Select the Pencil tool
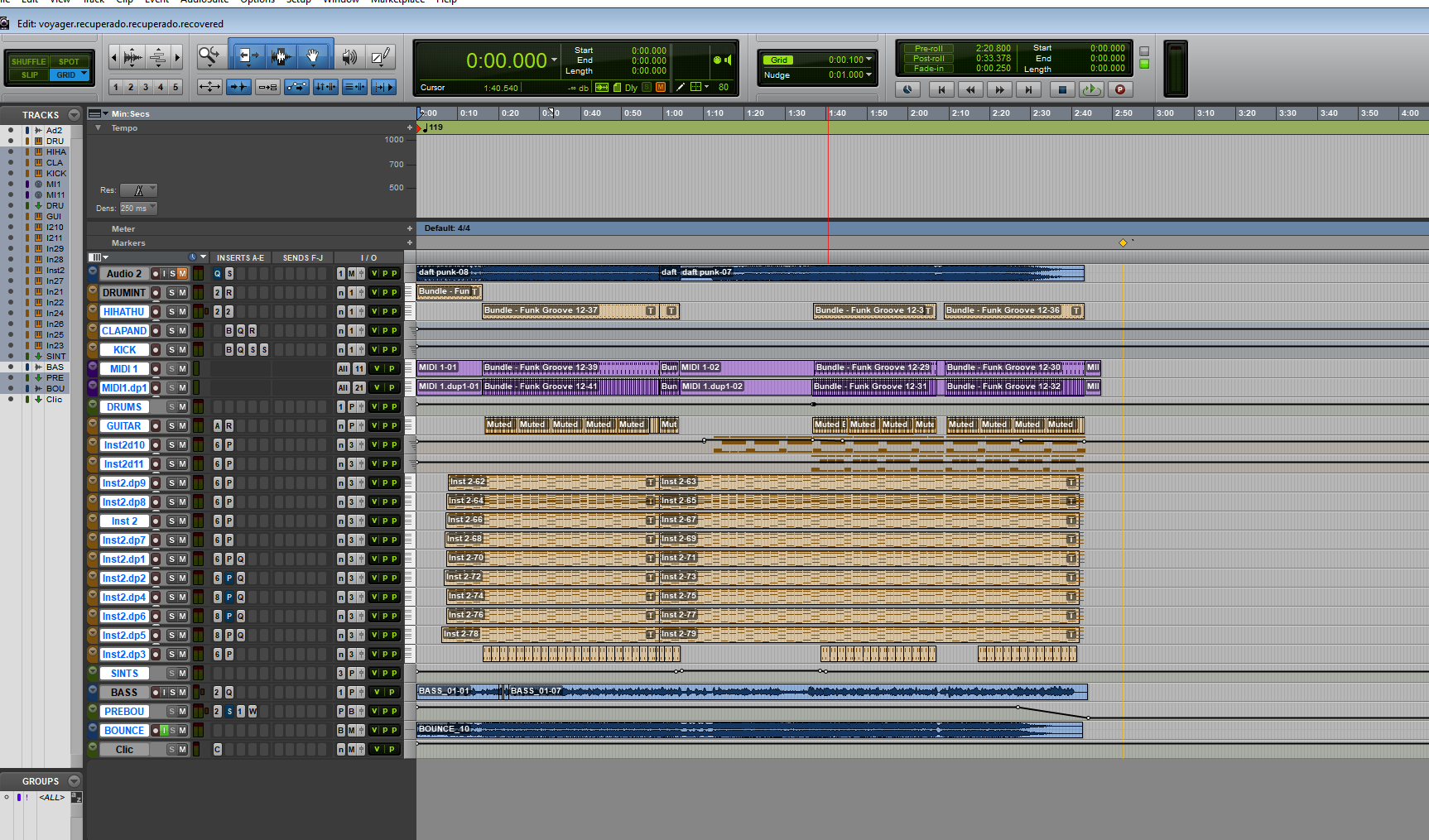The image size is (1429, 840). coord(380,56)
